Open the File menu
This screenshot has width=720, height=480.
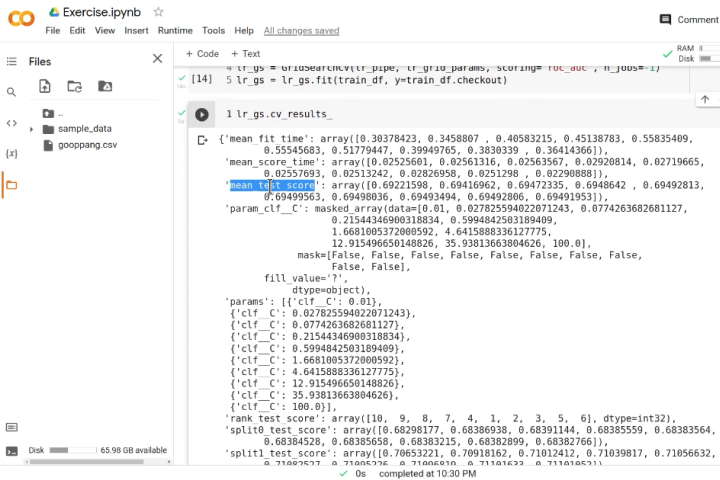pyautogui.click(x=52, y=31)
